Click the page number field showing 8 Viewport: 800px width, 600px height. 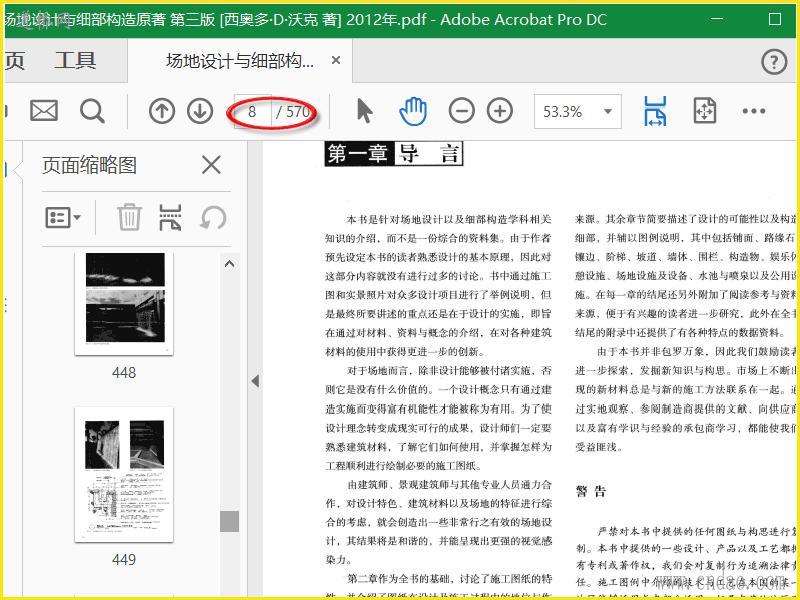pyautogui.click(x=252, y=111)
